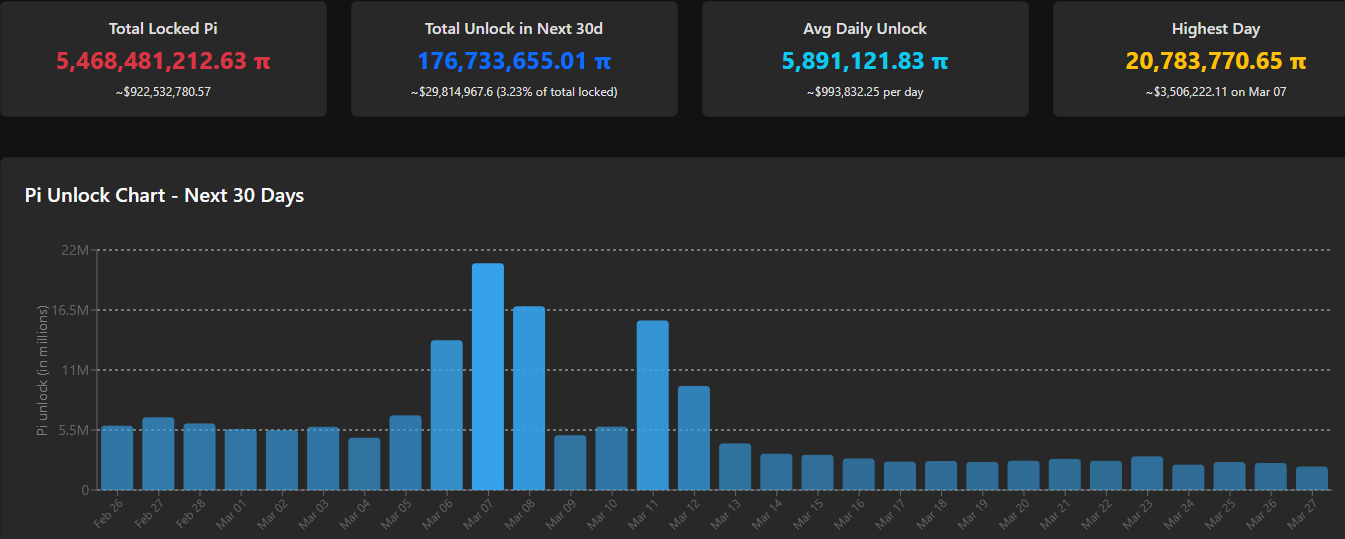The image size is (1345, 539).
Task: Click the Highest Day amount in yellow
Action: (x=1215, y=61)
